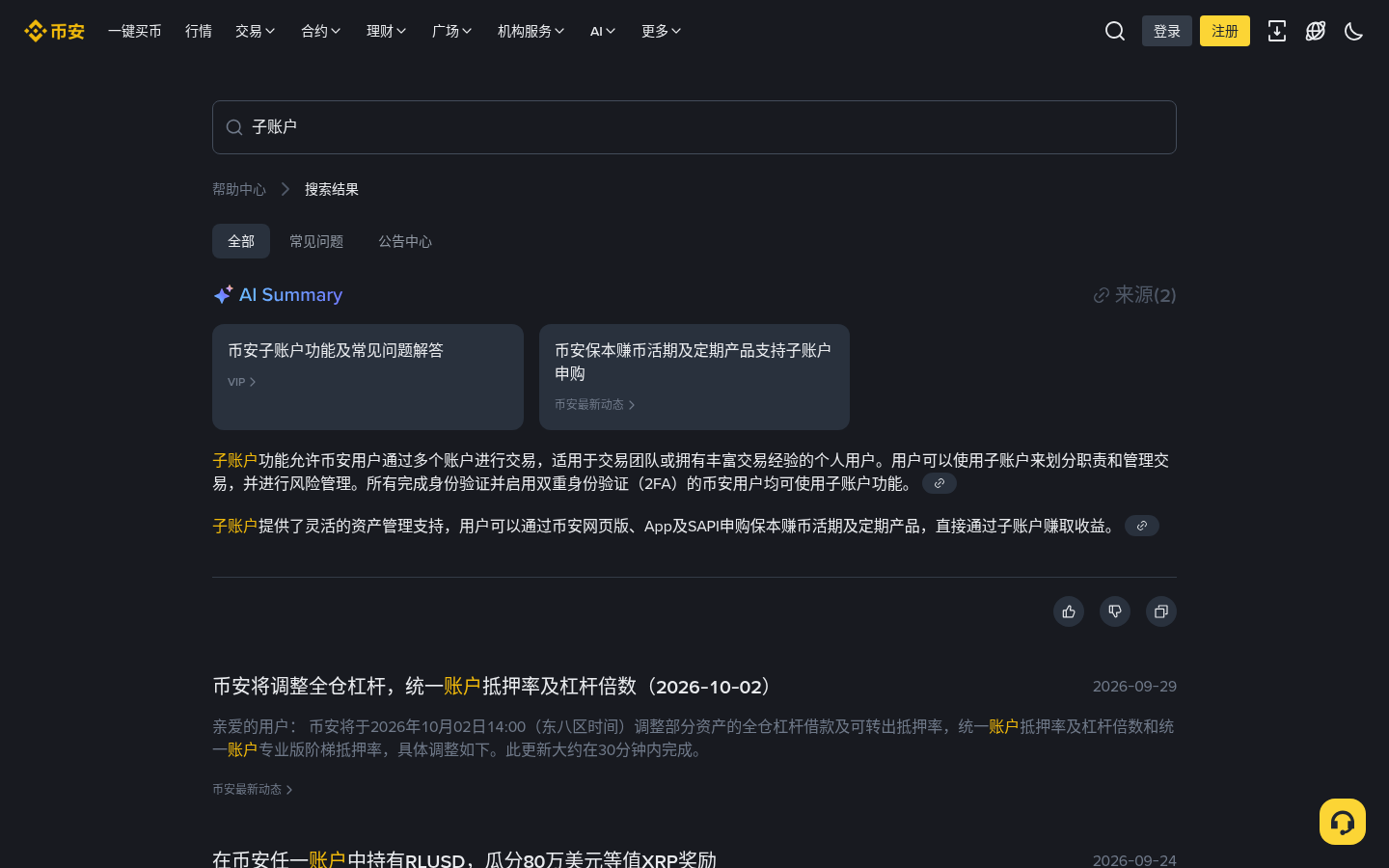The image size is (1389, 868).
Task: Expand the 更多 dropdown menu
Action: pos(662,31)
